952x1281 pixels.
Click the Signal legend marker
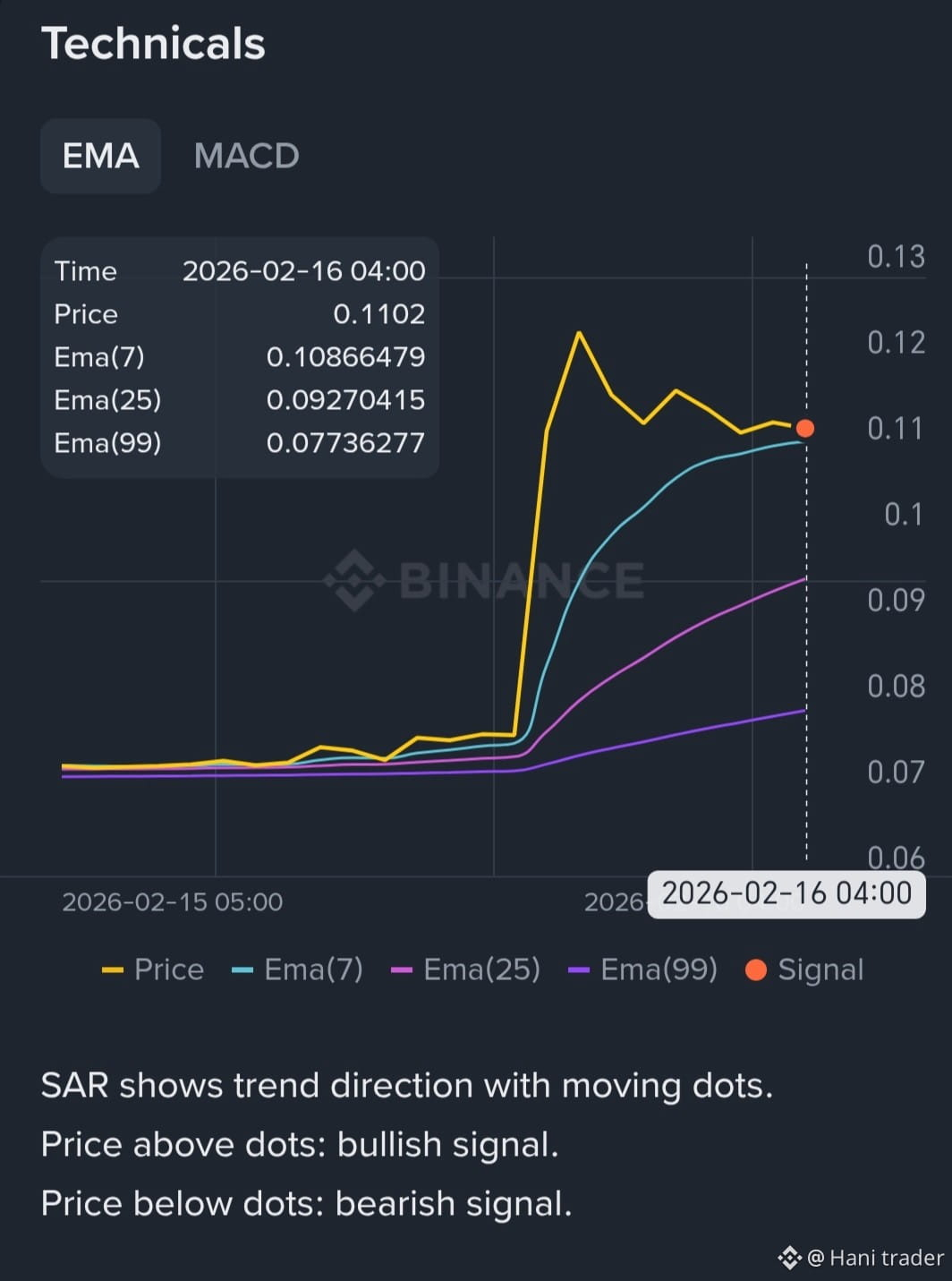coord(756,969)
